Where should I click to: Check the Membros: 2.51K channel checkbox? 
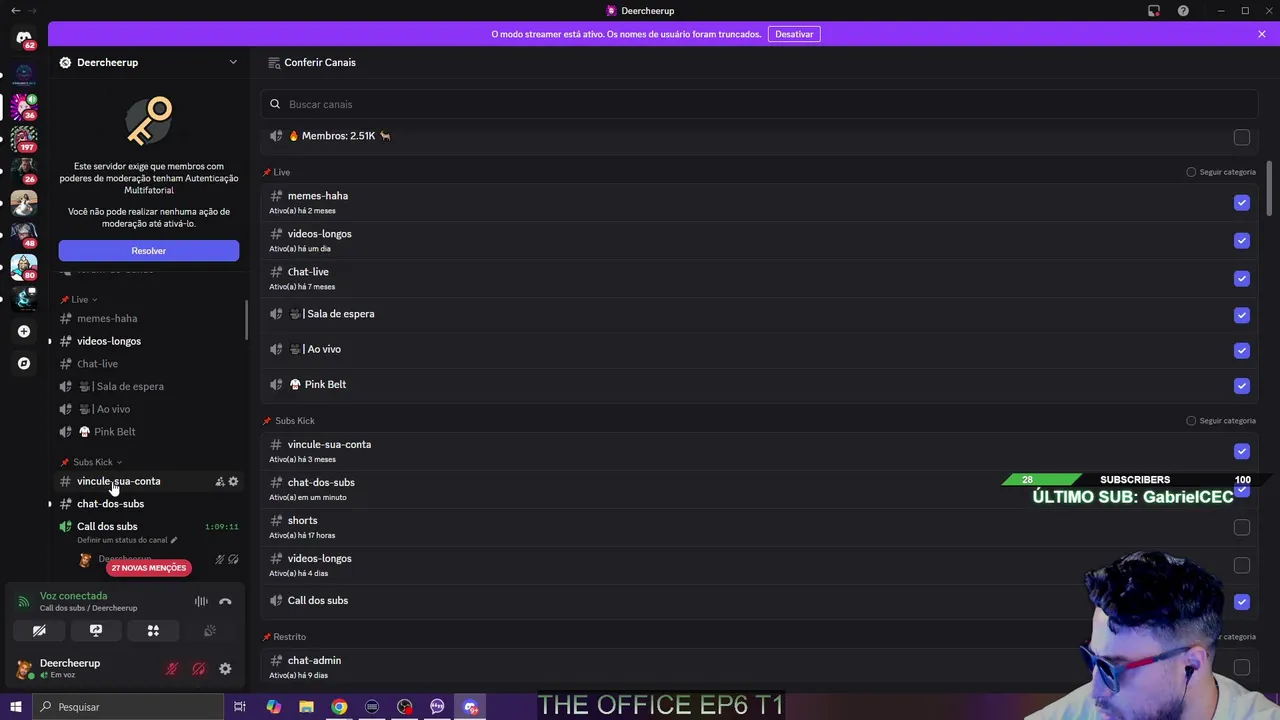pos(1242,137)
